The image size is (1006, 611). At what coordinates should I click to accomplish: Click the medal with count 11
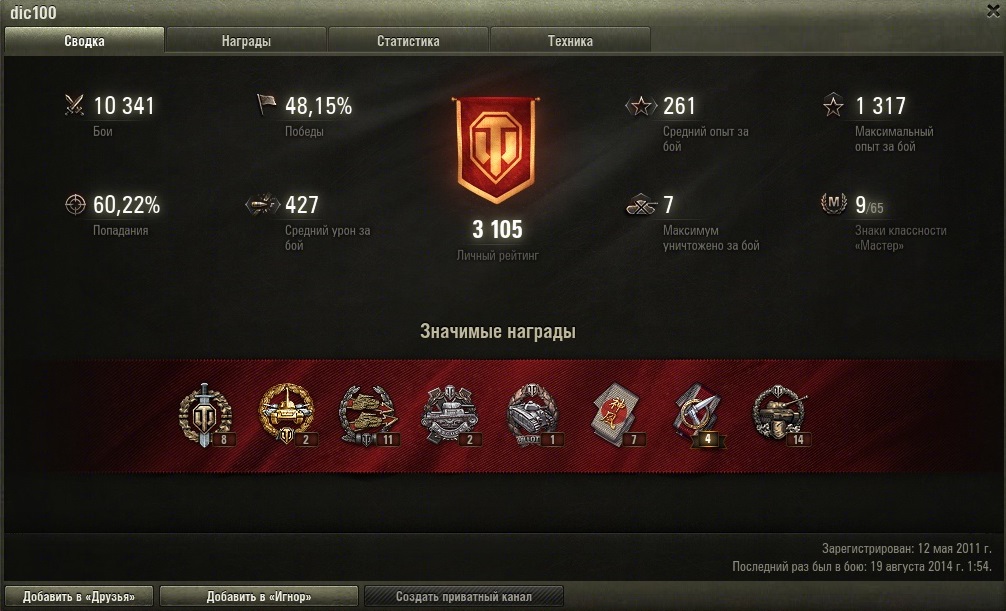point(368,415)
